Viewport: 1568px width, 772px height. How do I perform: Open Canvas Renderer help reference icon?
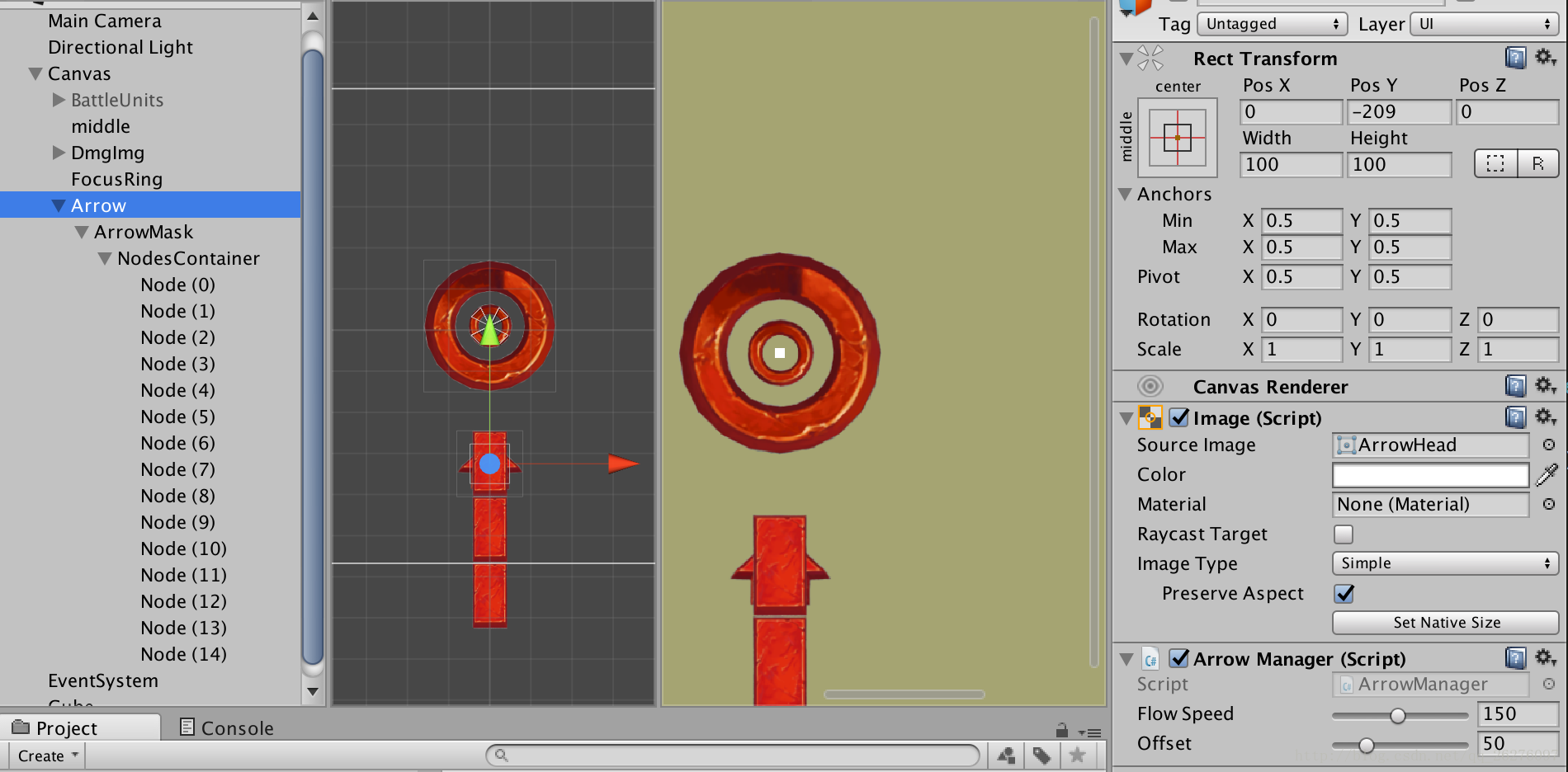(1515, 385)
